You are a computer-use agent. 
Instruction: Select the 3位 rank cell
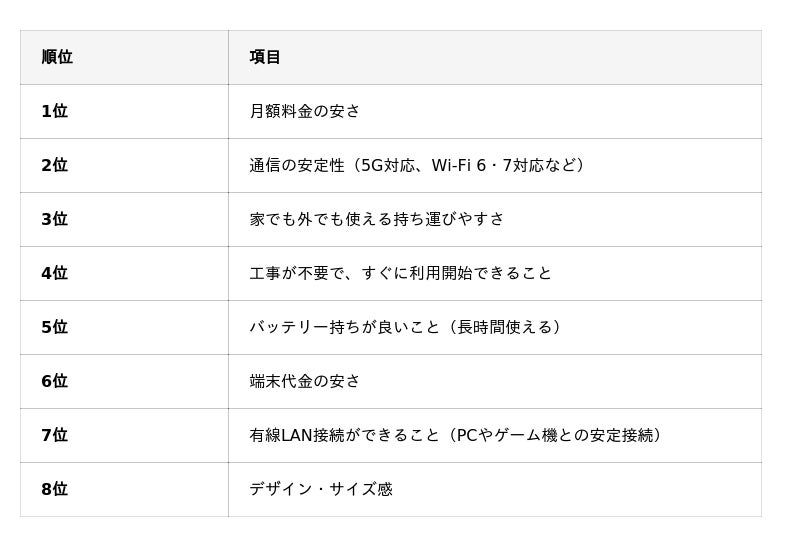pos(54,219)
